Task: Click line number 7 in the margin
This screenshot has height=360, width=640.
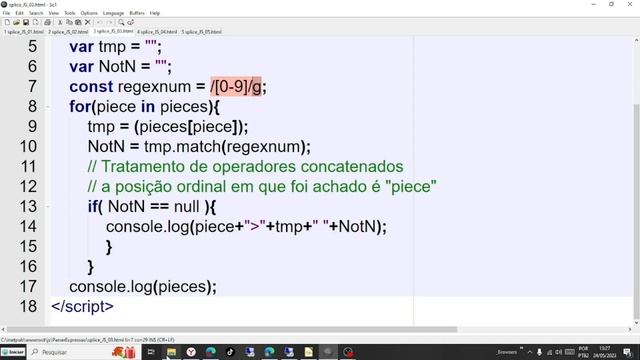Action: (x=32, y=87)
